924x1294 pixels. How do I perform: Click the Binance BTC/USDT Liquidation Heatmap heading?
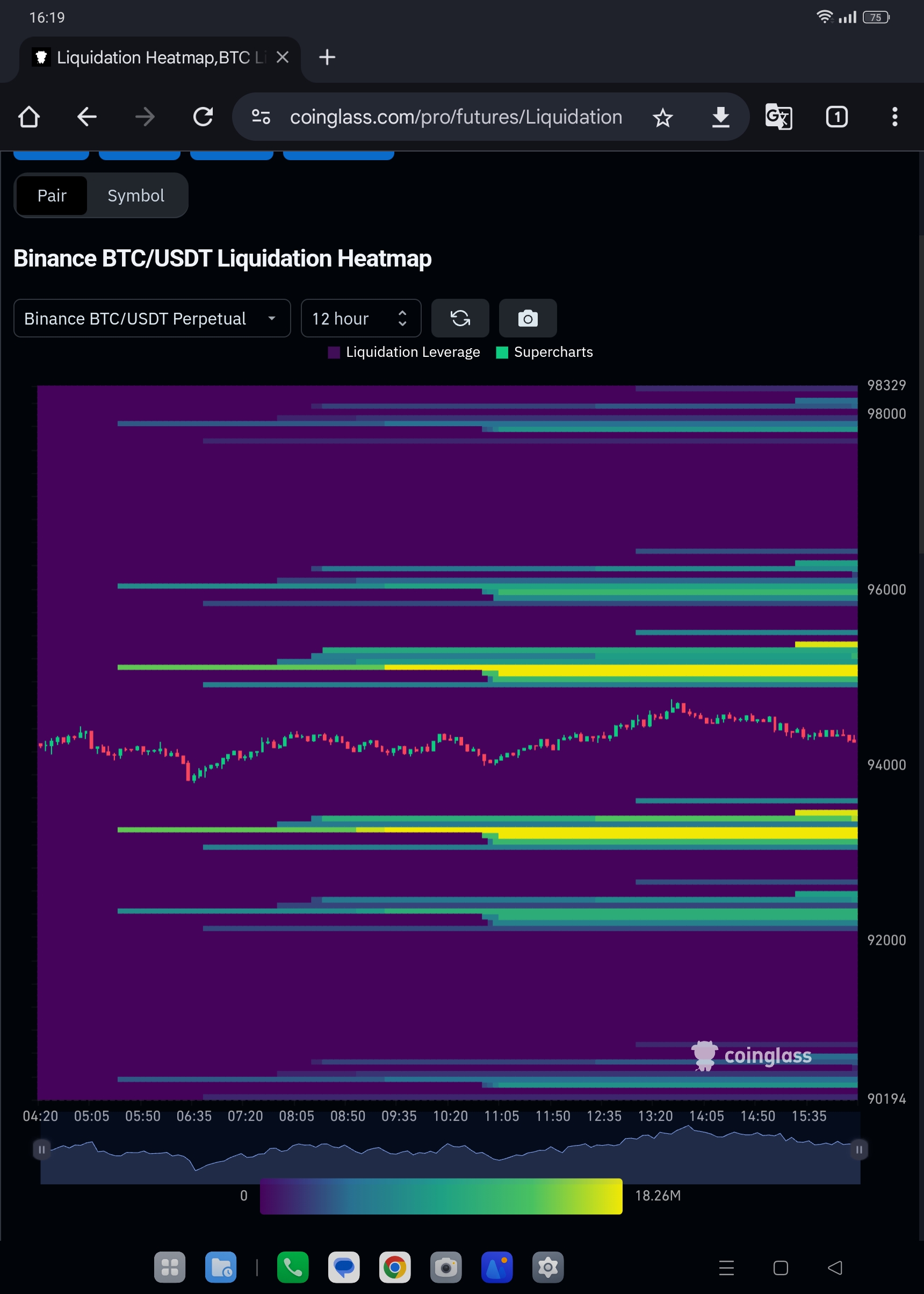(222, 259)
